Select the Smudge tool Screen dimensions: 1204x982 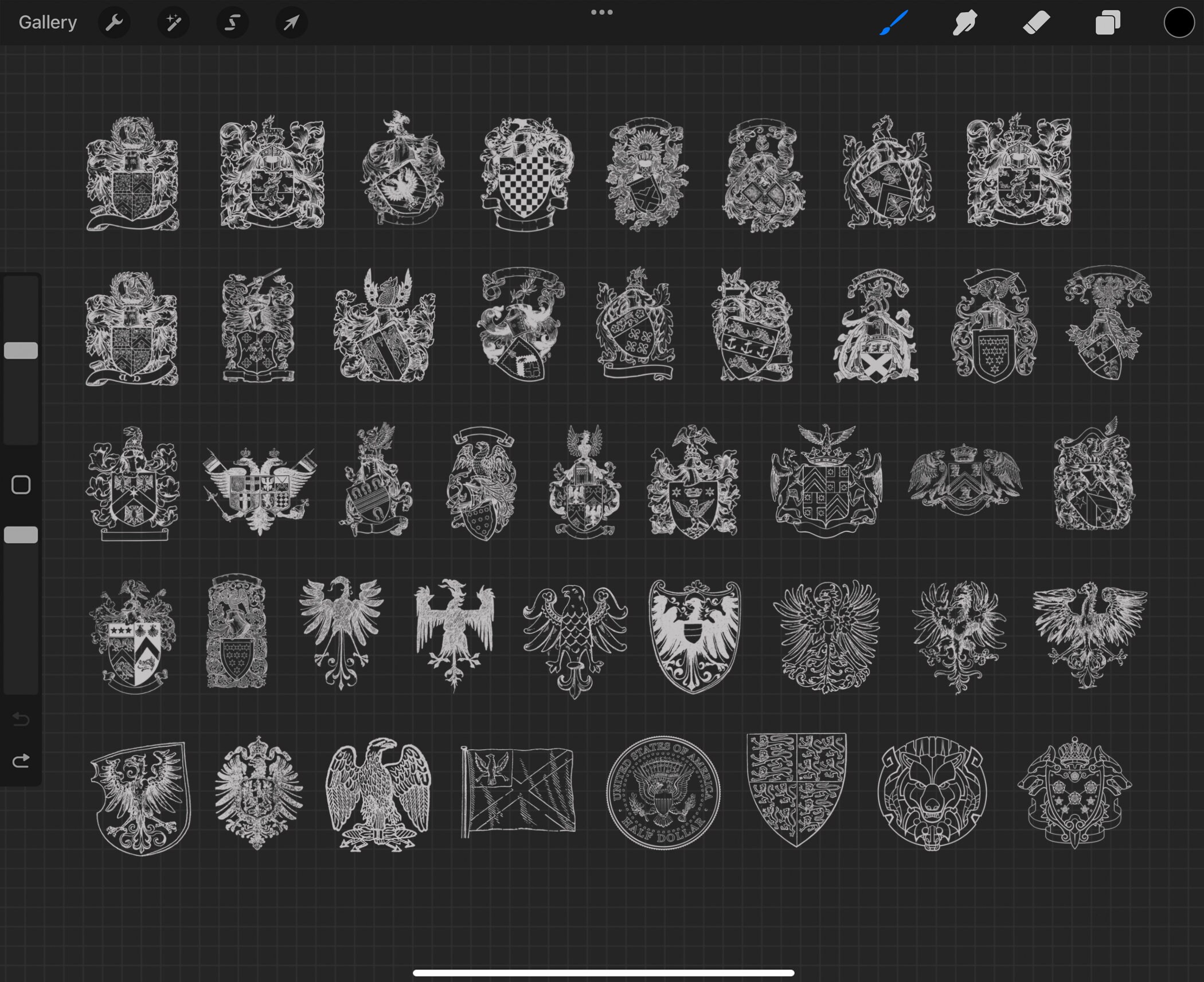click(x=964, y=22)
